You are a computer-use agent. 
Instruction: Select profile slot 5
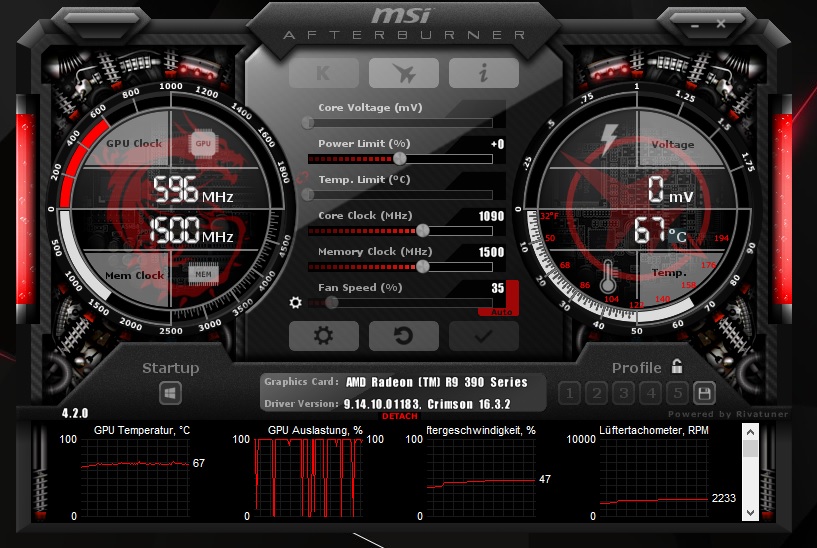pyautogui.click(x=678, y=393)
